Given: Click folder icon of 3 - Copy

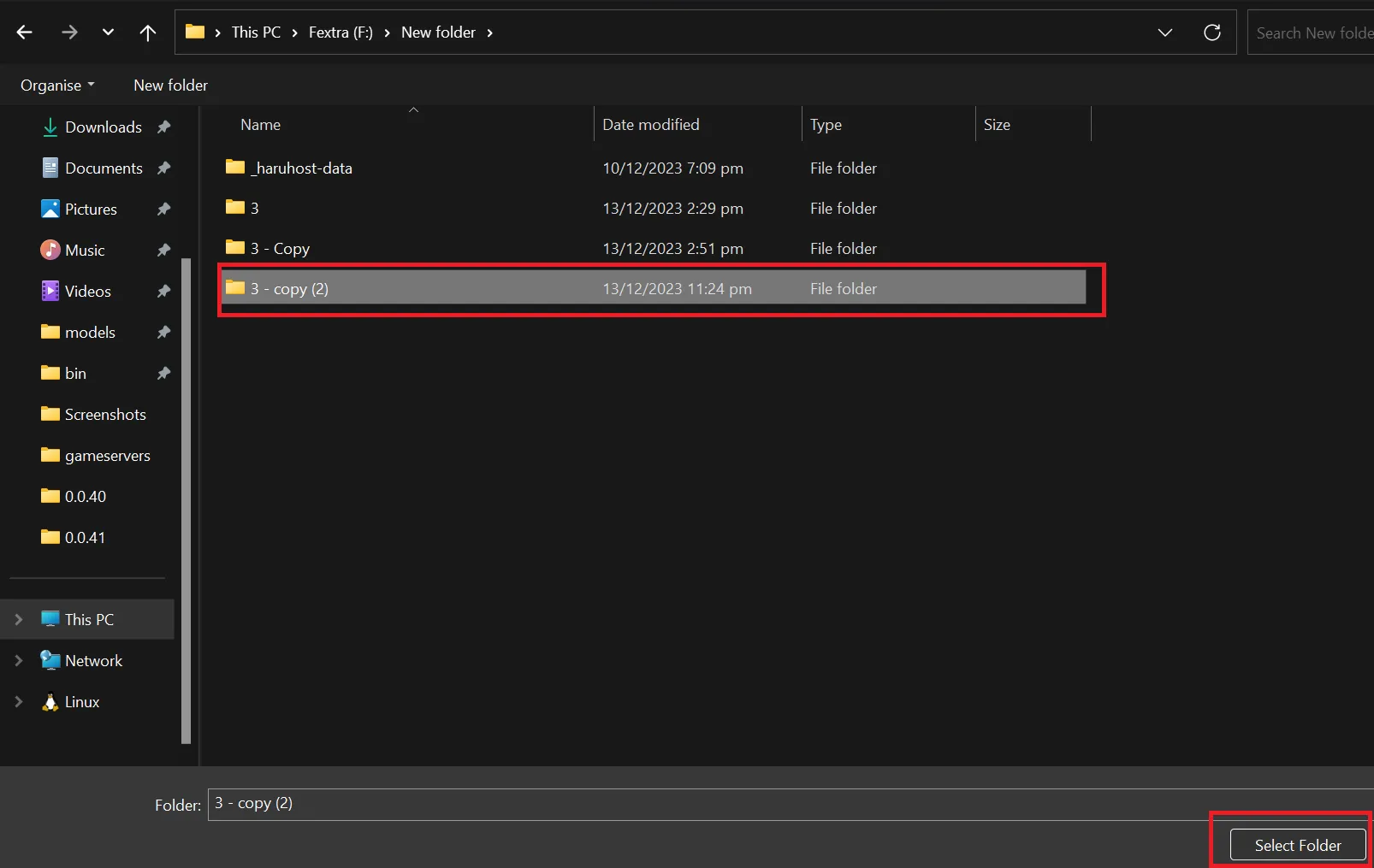Looking at the screenshot, I should pos(235,247).
